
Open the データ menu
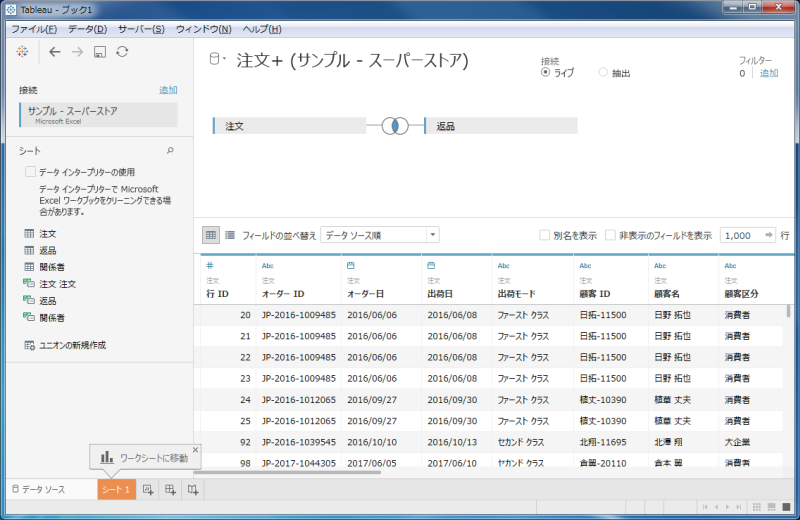[87, 29]
